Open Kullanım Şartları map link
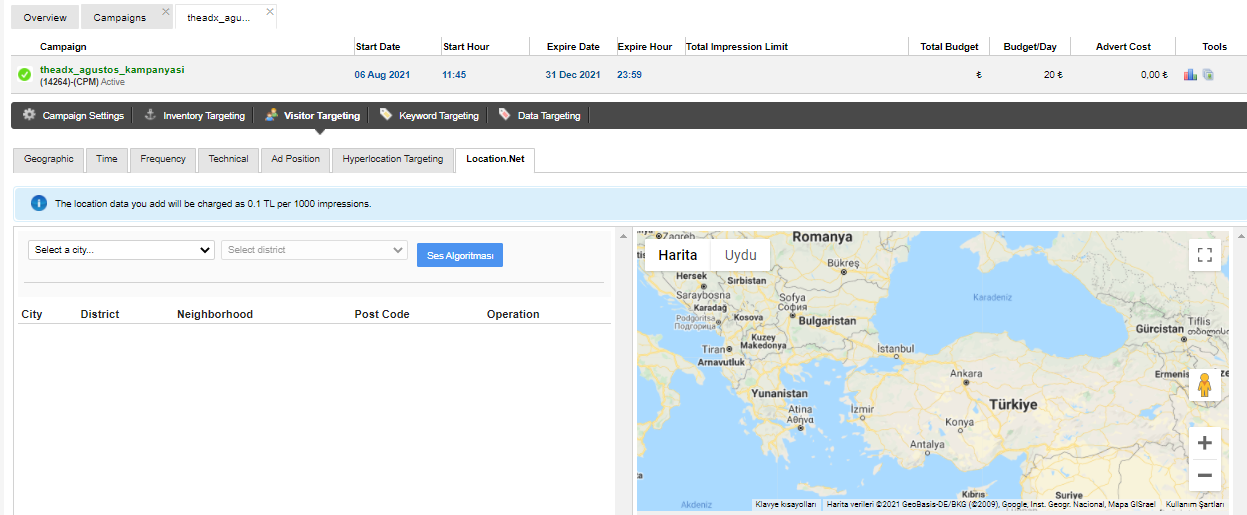Screen dimensions: 1247x515 tap(1195, 505)
